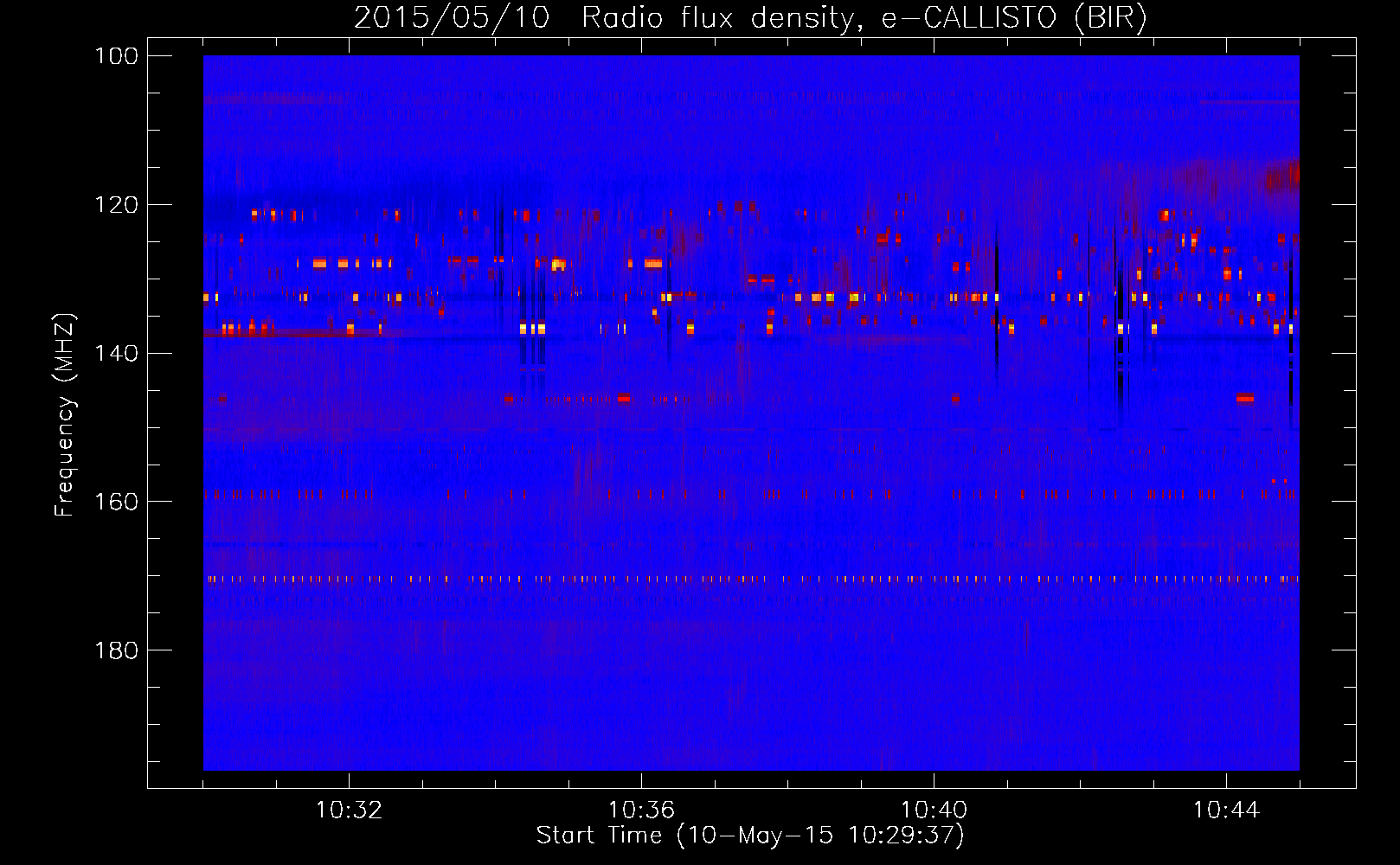Select the "Frequency (MHZ)" y-axis label
Image resolution: width=1400 pixels, height=865 pixels.
pyautogui.click(x=66, y=414)
